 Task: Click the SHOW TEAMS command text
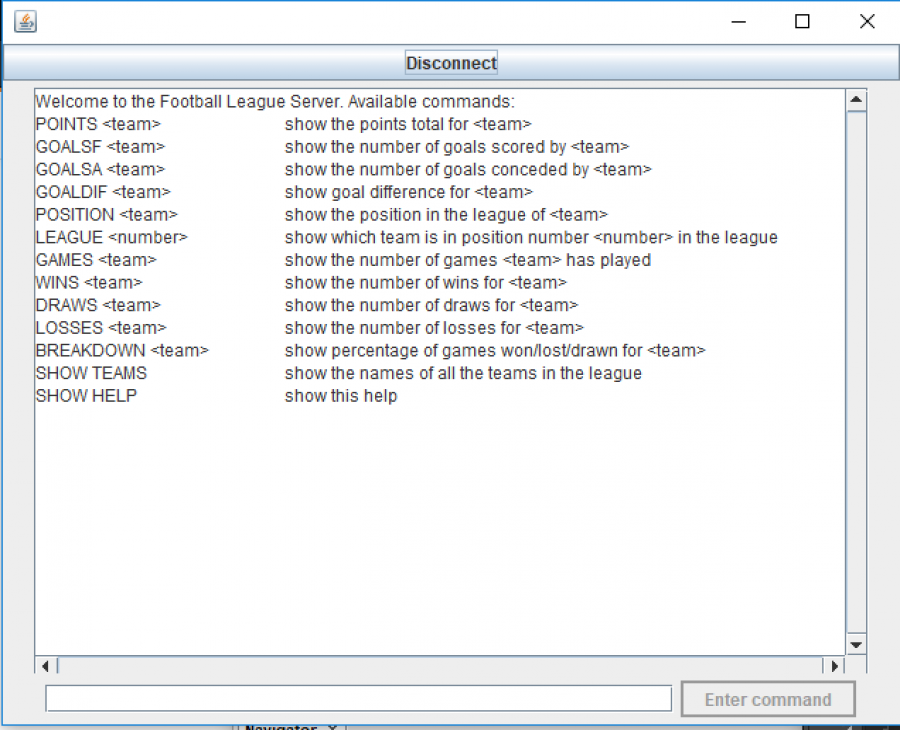point(91,373)
